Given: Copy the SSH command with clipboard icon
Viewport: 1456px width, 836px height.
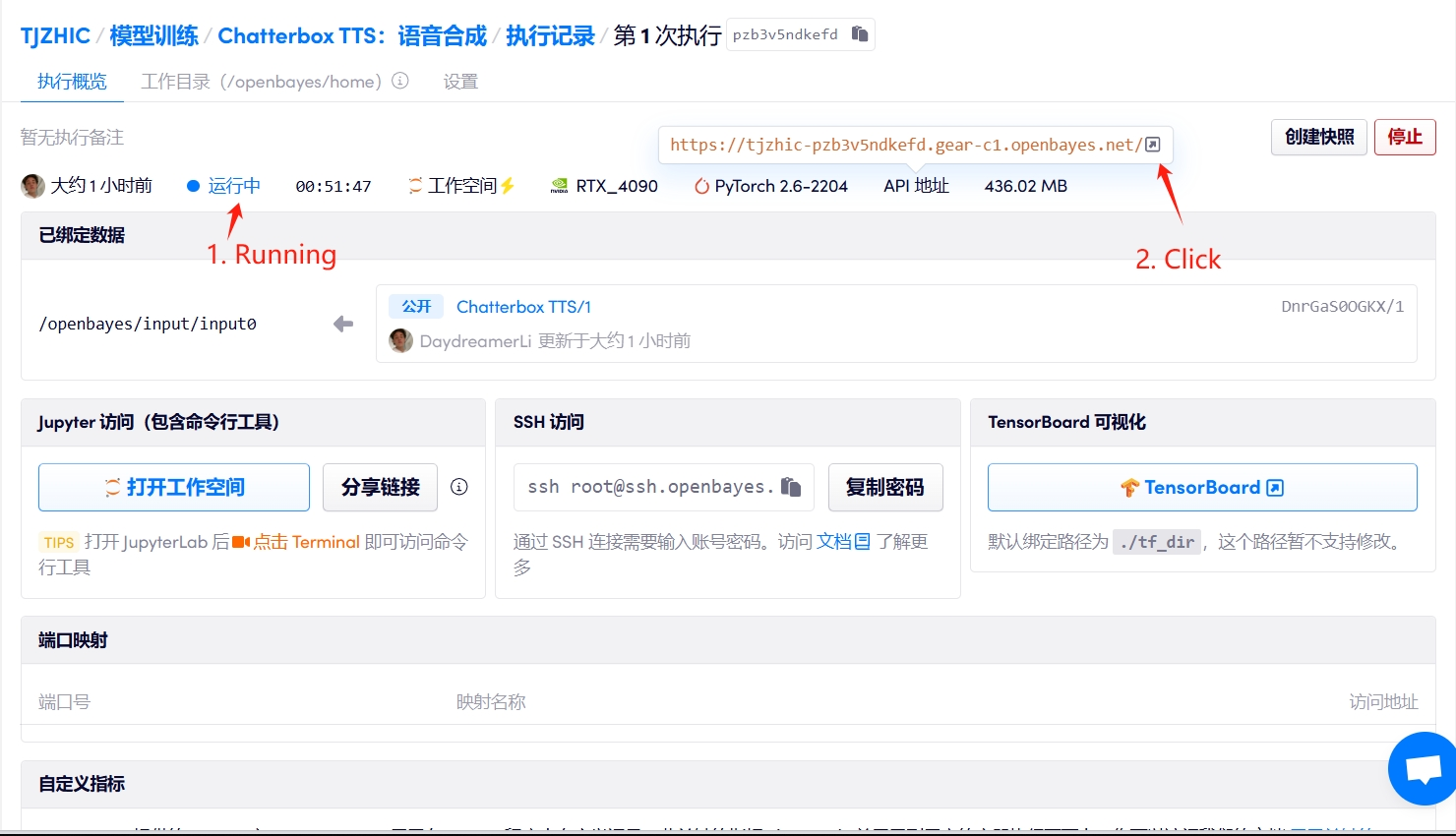Looking at the screenshot, I should point(791,487).
